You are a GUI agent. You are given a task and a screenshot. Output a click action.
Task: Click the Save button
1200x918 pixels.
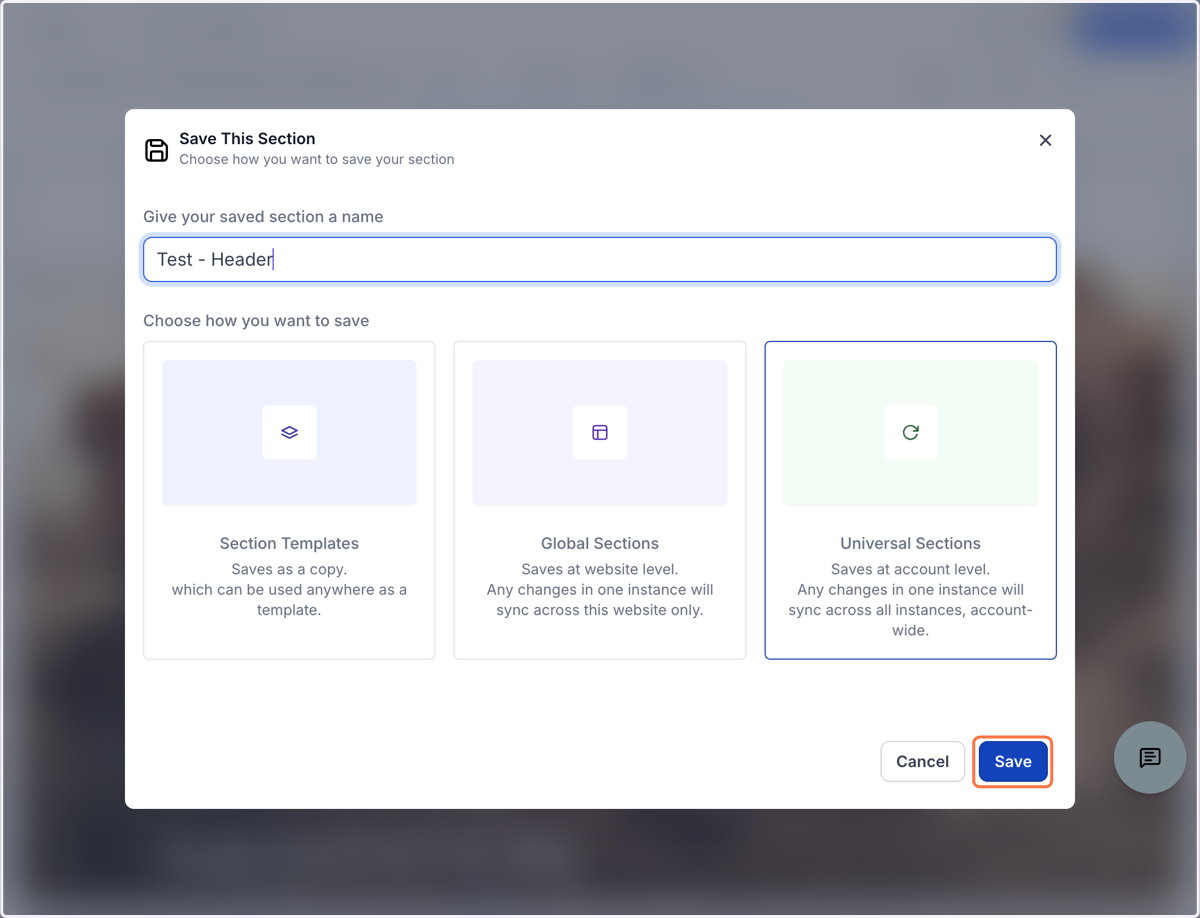click(x=1013, y=762)
